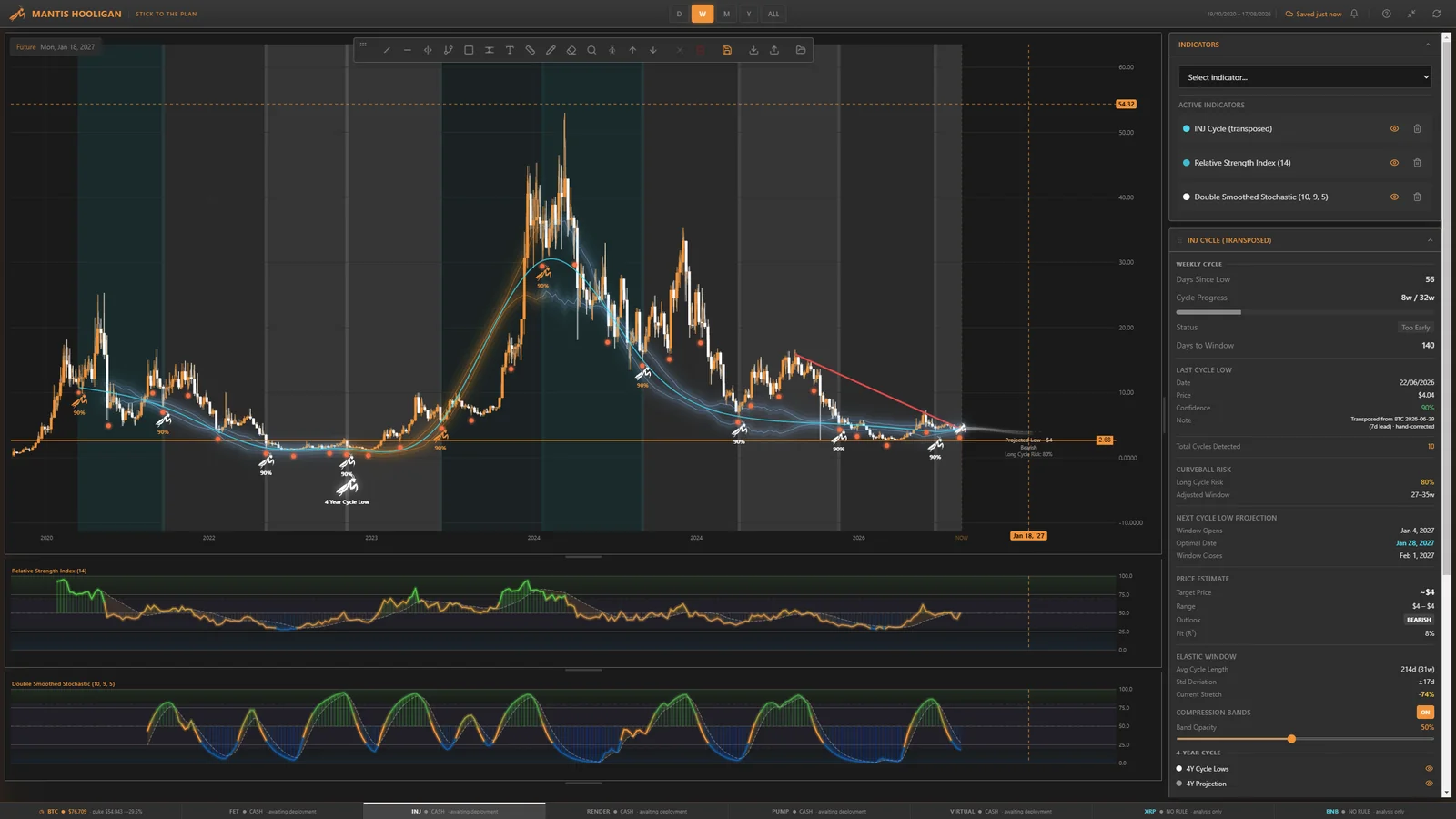Select the magnifier zoom tool

pos(591,50)
